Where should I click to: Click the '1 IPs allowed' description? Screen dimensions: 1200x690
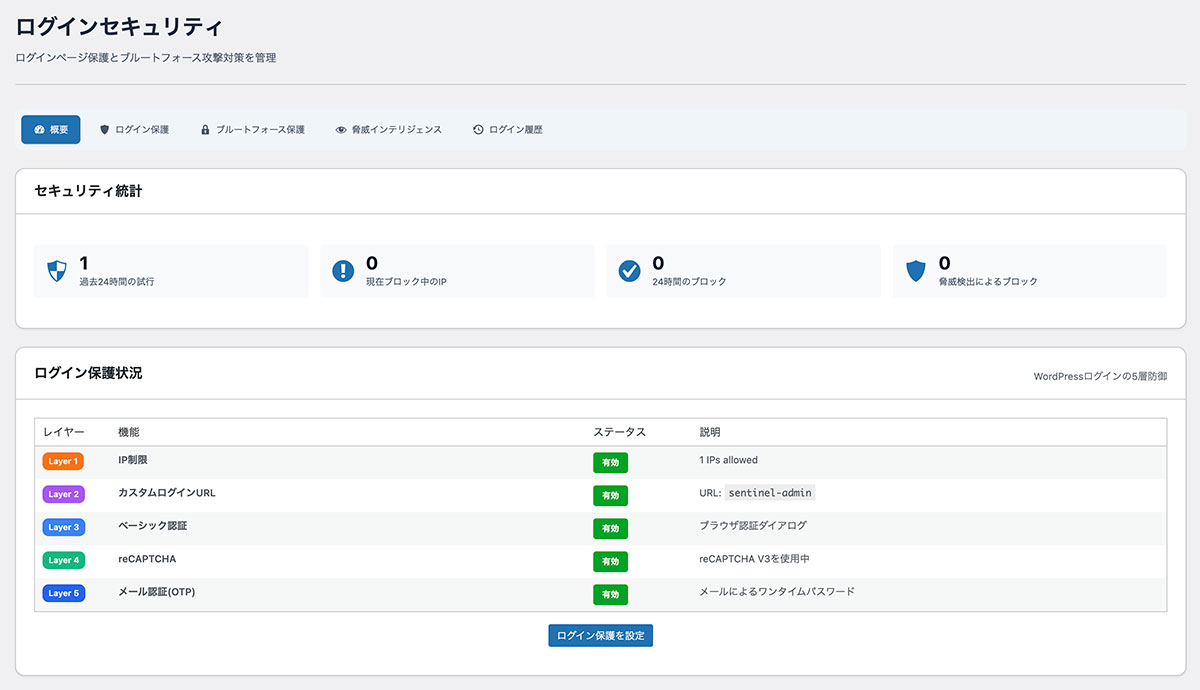click(729, 460)
